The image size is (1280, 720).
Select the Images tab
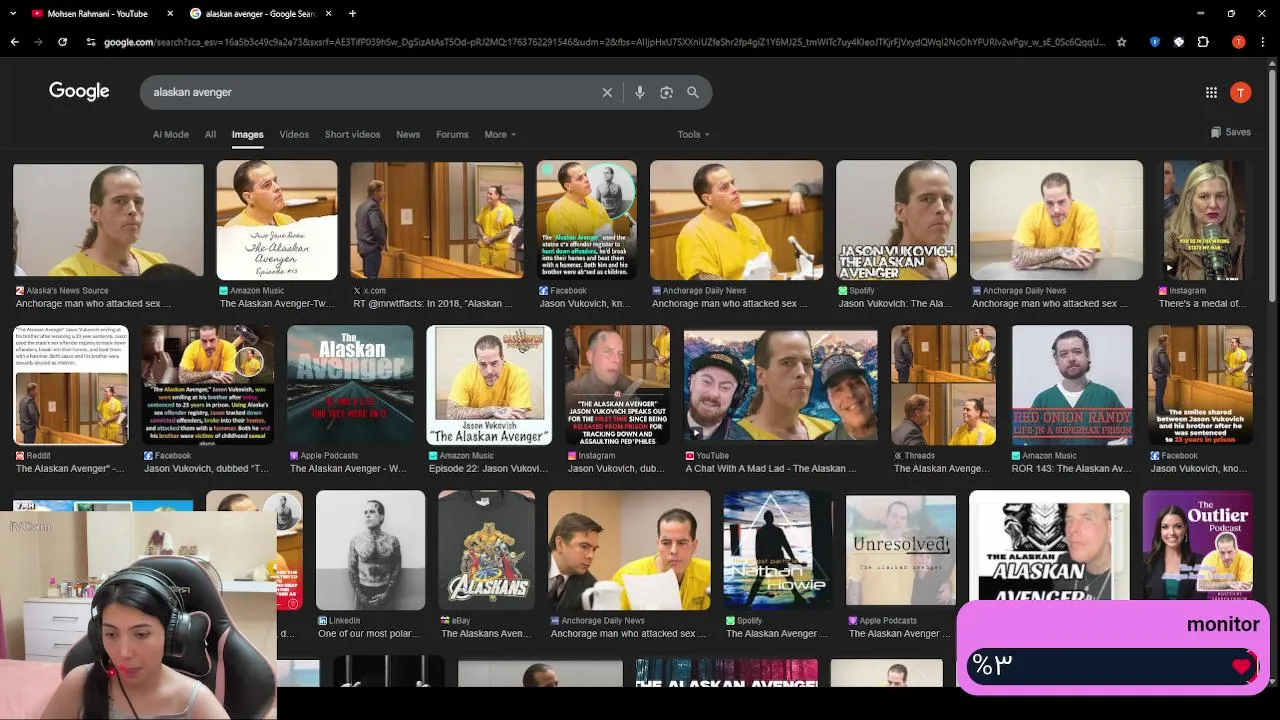(247, 134)
